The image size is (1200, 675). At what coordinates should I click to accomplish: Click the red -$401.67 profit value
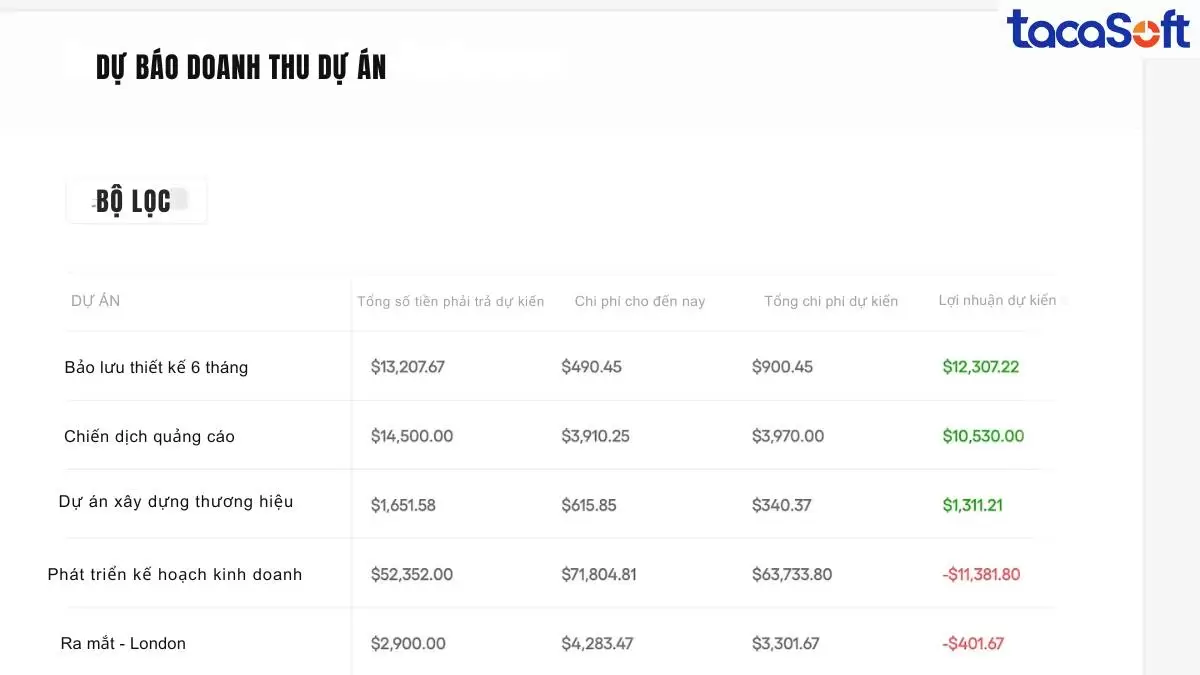tap(972, 643)
